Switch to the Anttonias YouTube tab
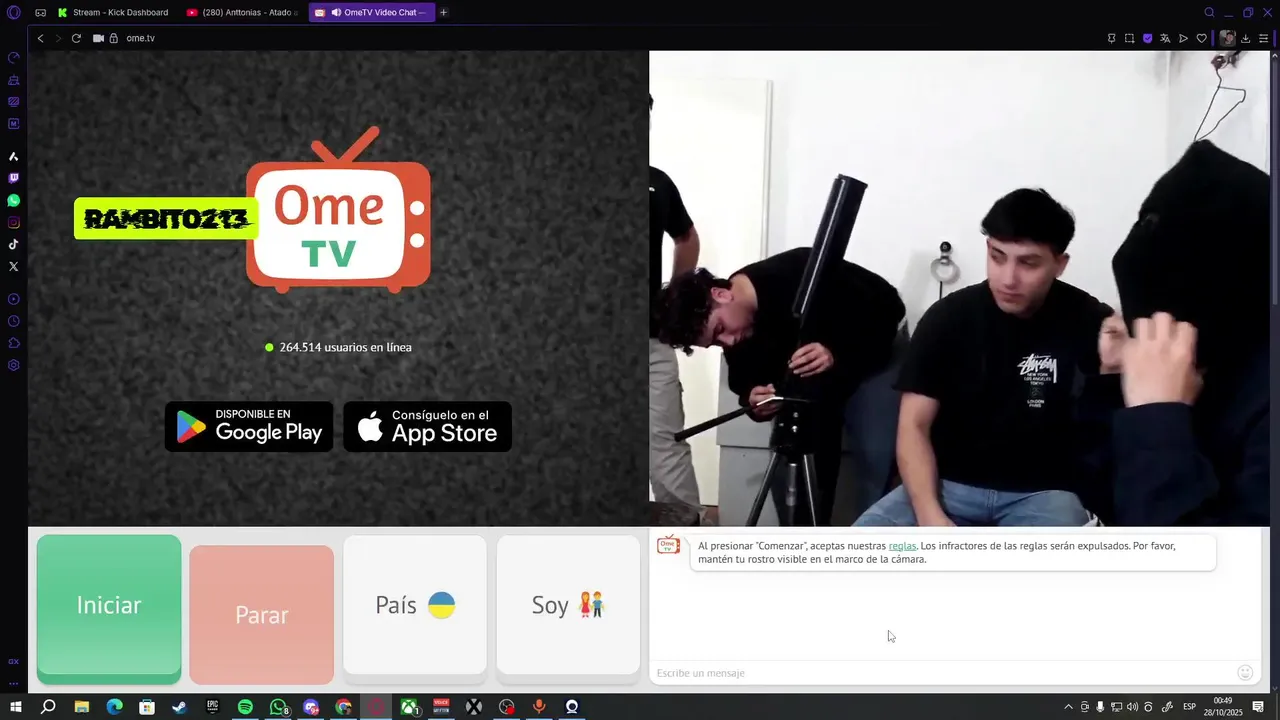This screenshot has width=1280, height=720. tap(242, 12)
